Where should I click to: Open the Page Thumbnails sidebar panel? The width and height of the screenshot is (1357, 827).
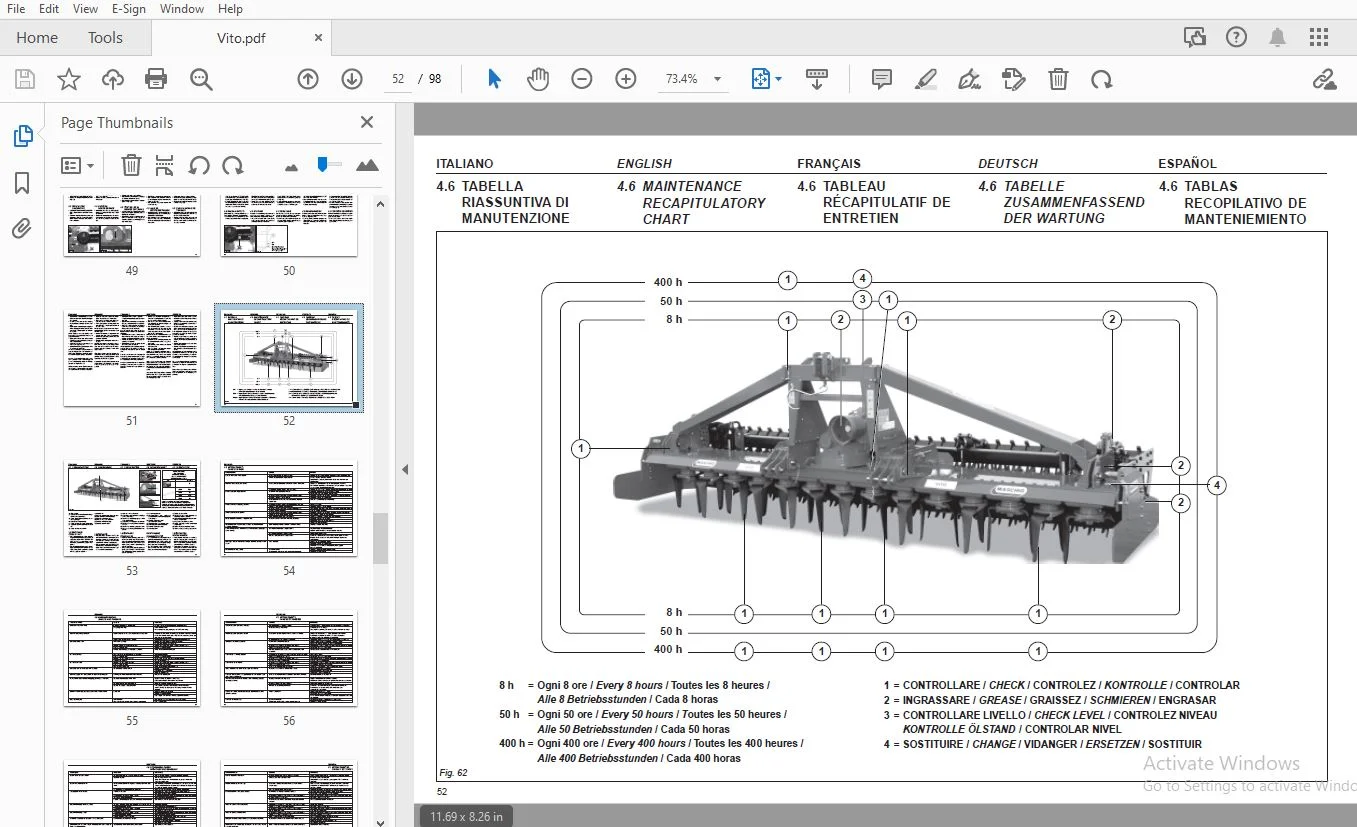(22, 136)
